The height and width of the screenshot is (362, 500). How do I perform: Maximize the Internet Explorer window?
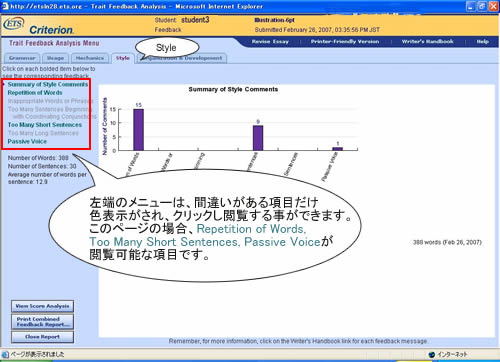(x=482, y=6)
